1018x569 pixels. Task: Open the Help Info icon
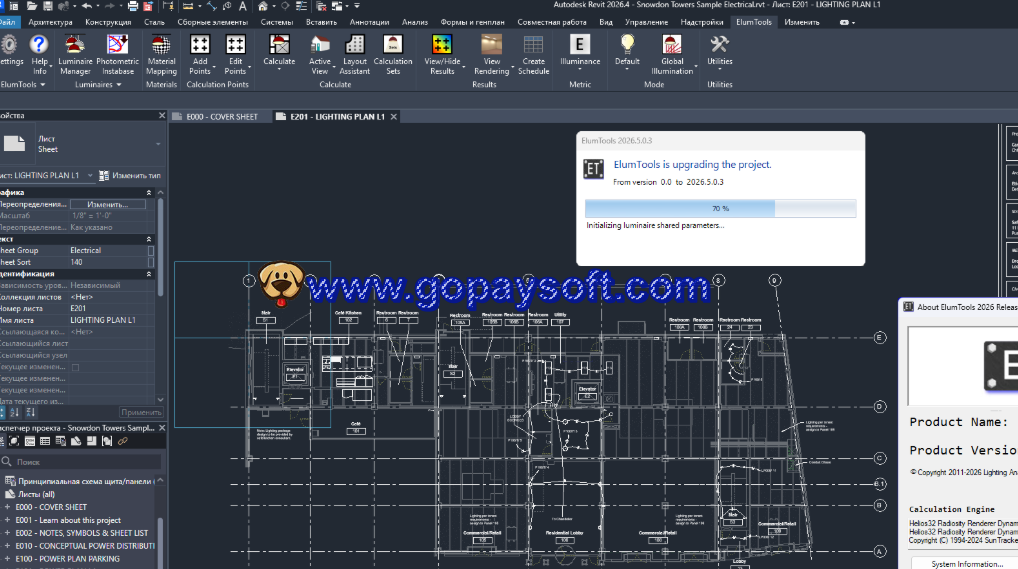(39, 53)
